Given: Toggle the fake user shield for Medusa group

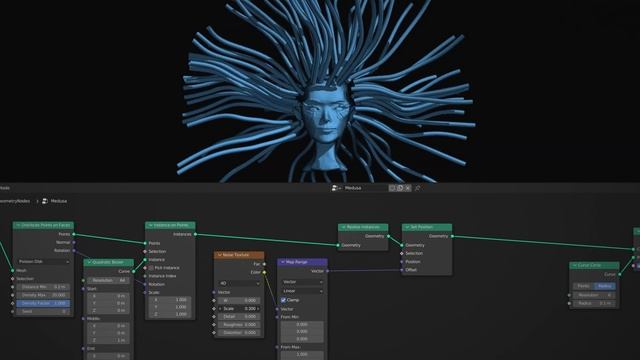Looking at the screenshot, I should 392,188.
